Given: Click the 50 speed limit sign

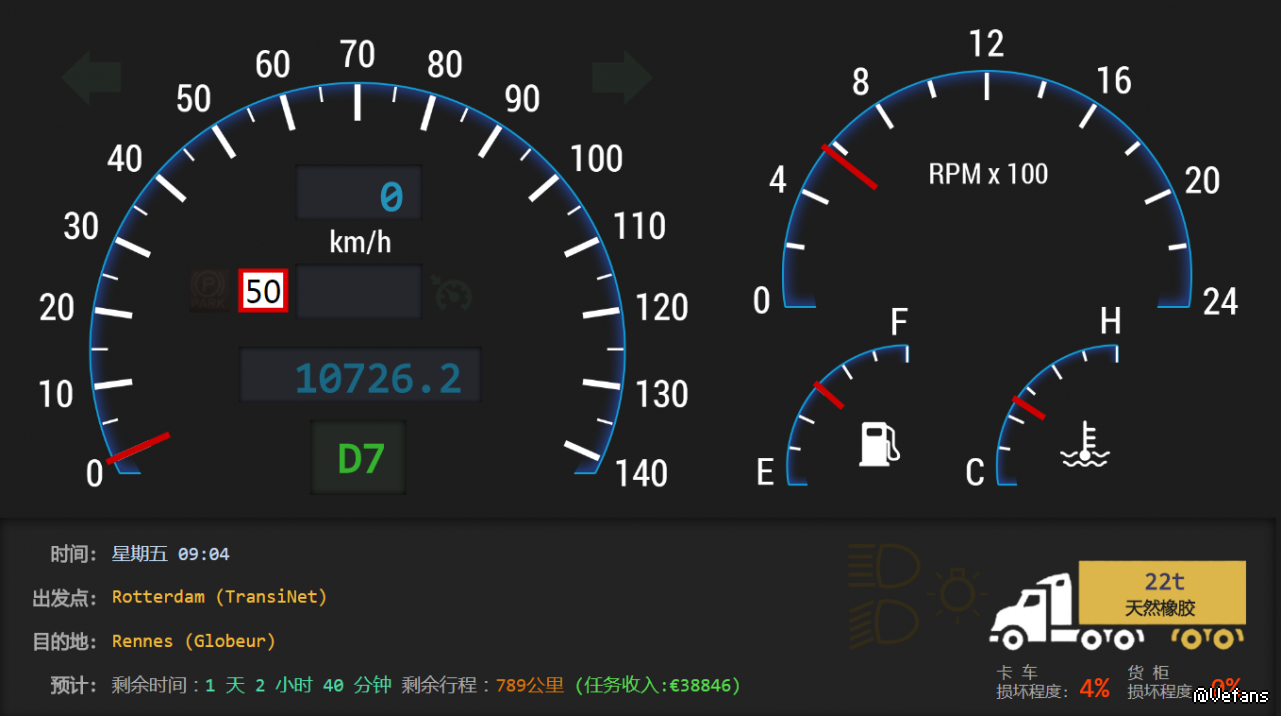Looking at the screenshot, I should 263,291.
